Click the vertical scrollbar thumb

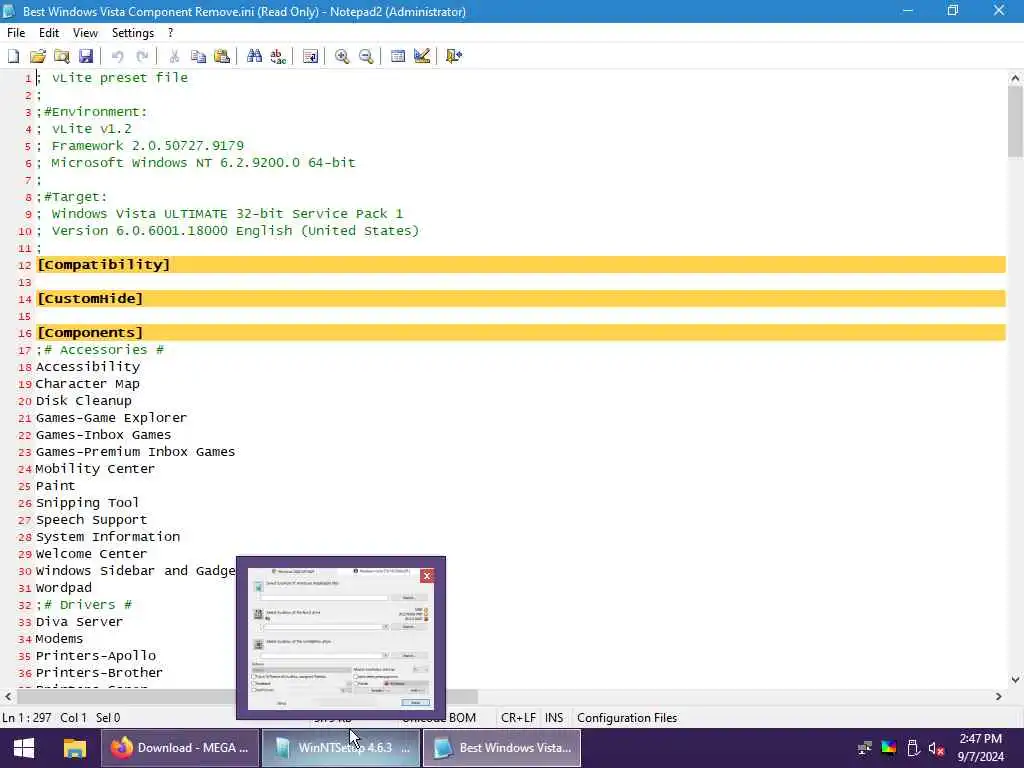[x=1015, y=122]
